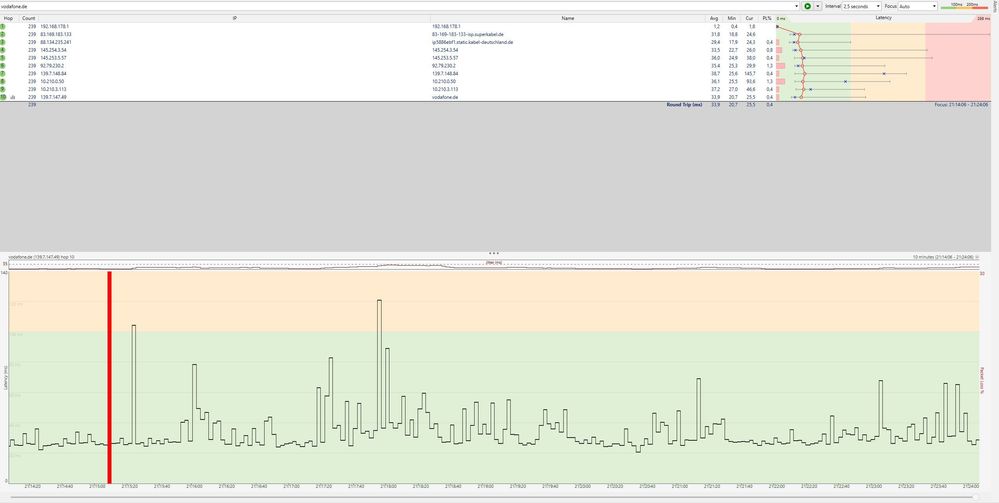
Task: Open the Alerts side tab
Action: click(x=995, y=5)
